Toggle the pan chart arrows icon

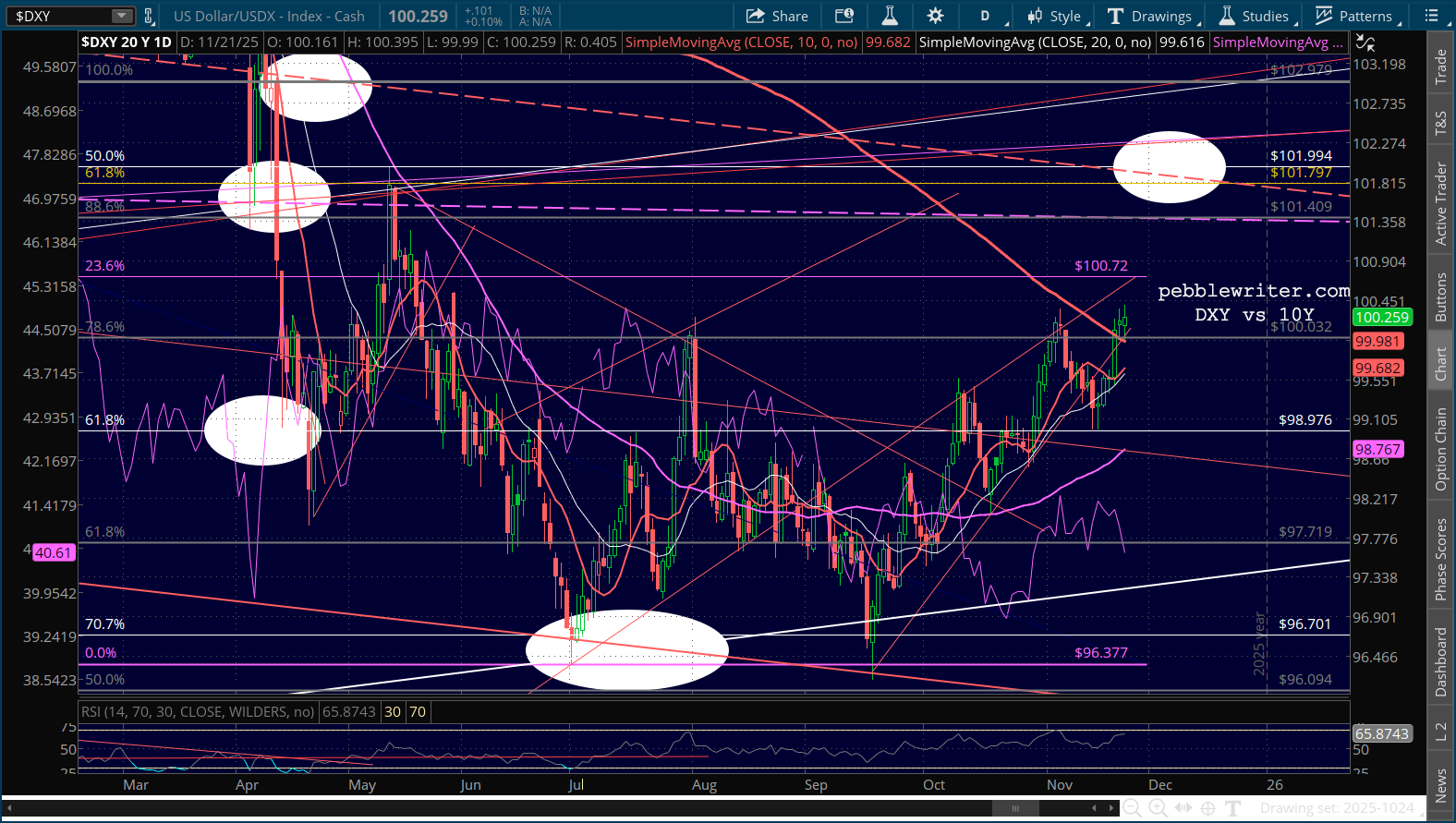[x=1183, y=808]
